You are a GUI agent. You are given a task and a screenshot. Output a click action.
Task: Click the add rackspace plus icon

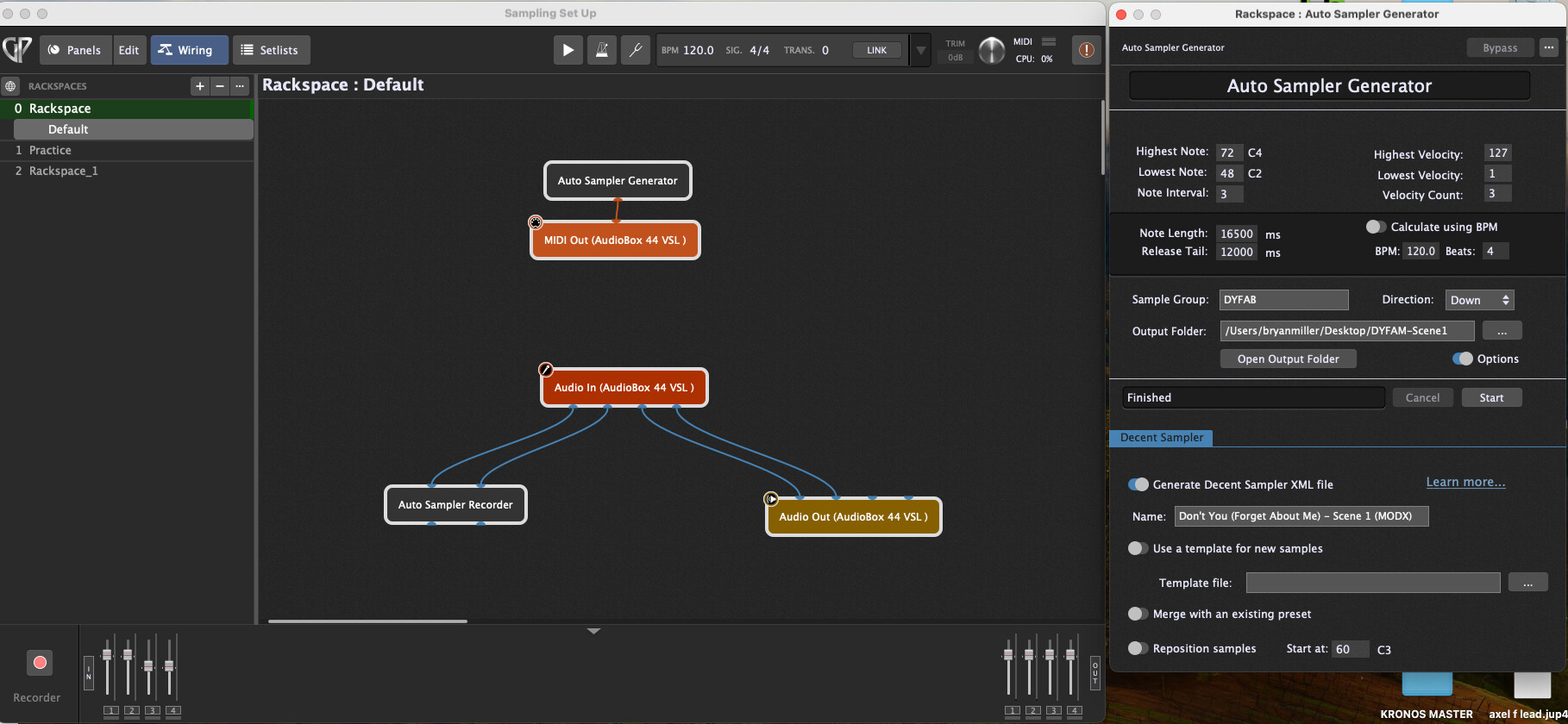200,86
